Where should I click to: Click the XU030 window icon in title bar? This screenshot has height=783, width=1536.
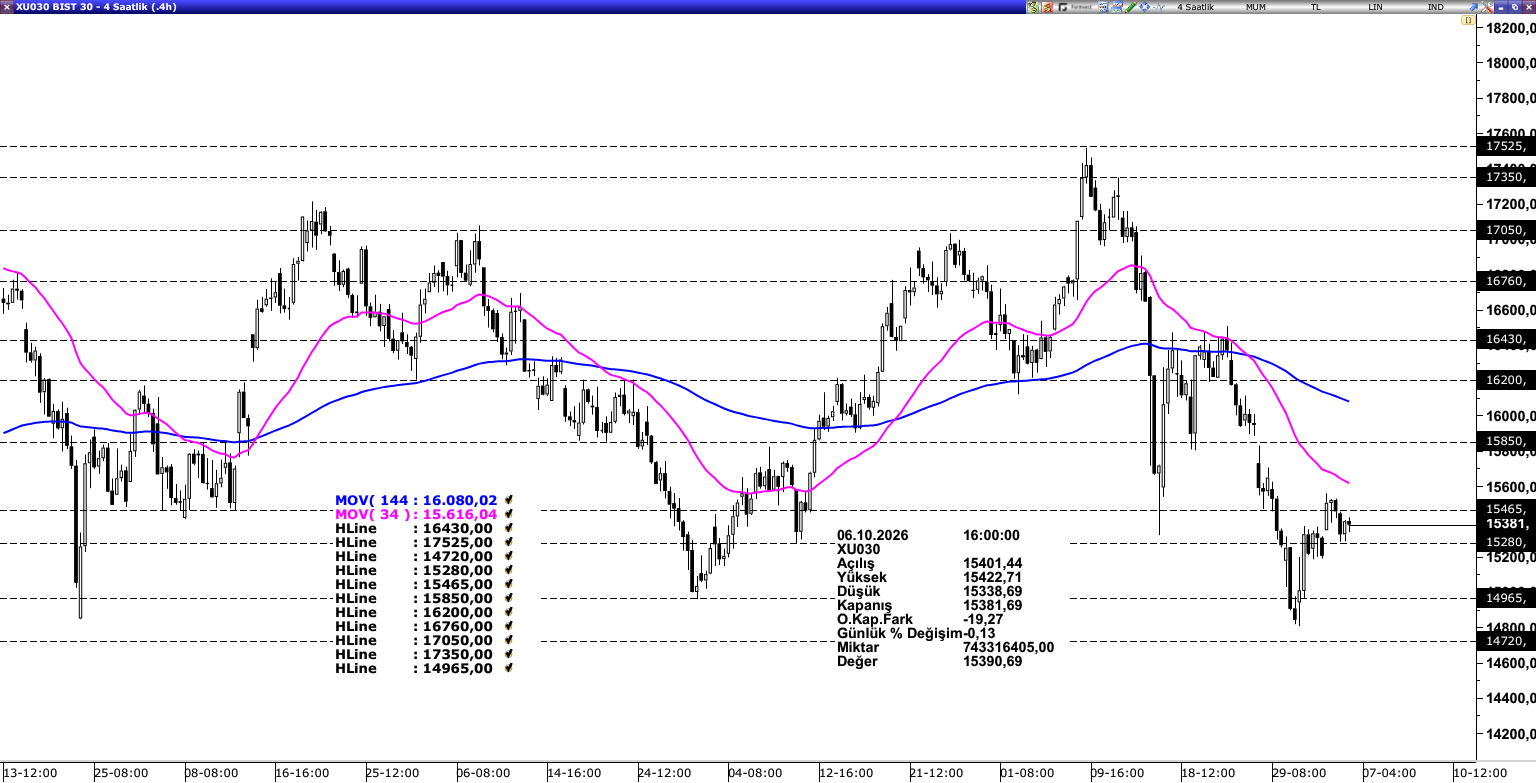(x=7, y=7)
